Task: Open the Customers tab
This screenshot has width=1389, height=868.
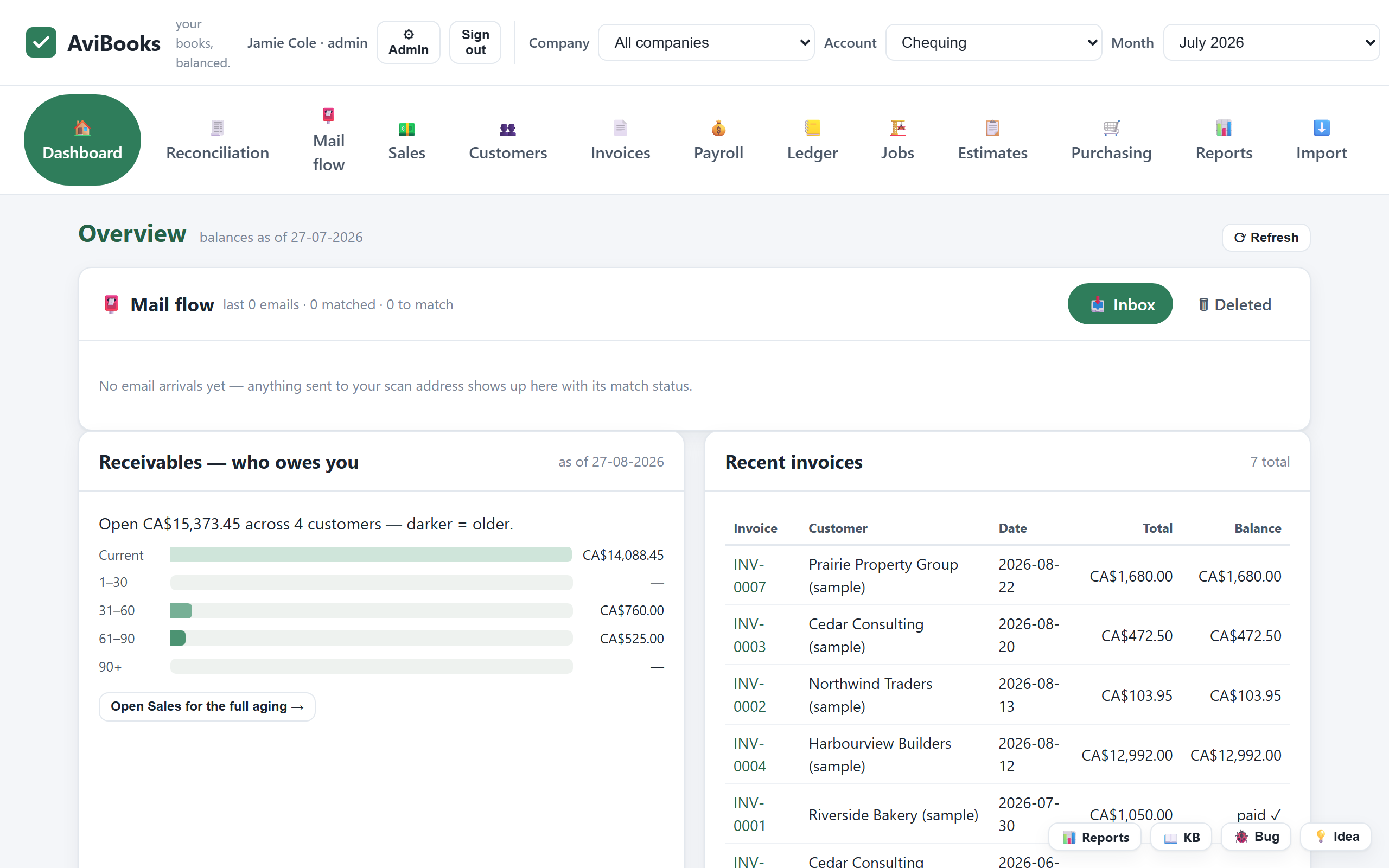Action: click(507, 140)
